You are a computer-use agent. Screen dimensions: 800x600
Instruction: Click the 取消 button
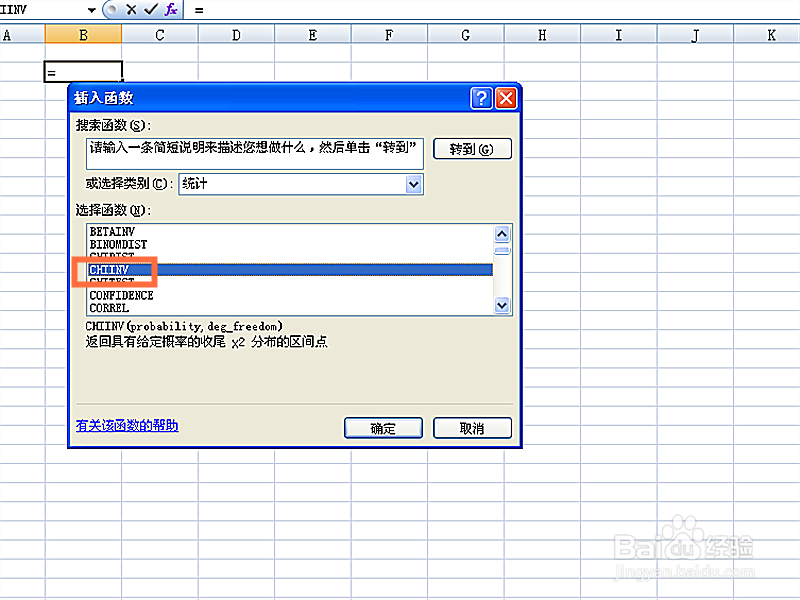[x=472, y=428]
